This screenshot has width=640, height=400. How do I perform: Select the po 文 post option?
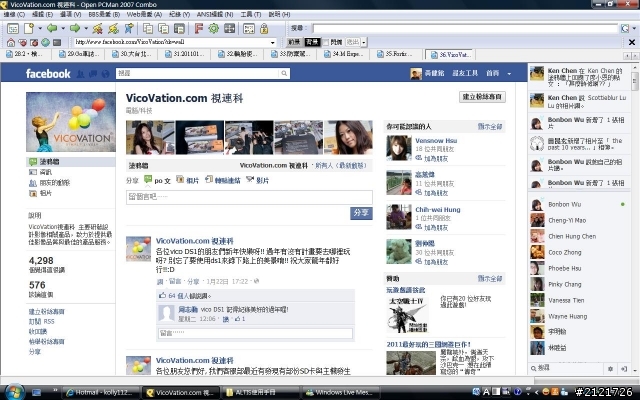click(x=158, y=180)
